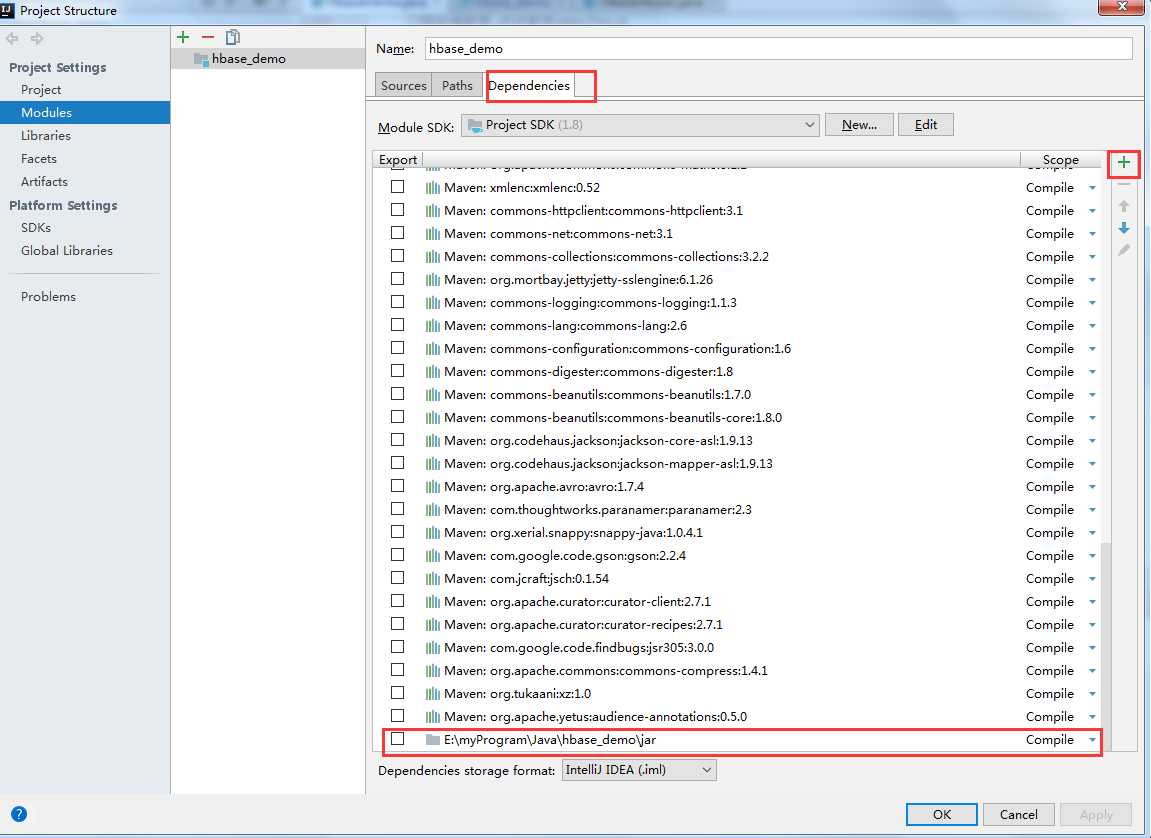Add a dependency with the green plus
The height and width of the screenshot is (838, 1151).
point(1123,163)
